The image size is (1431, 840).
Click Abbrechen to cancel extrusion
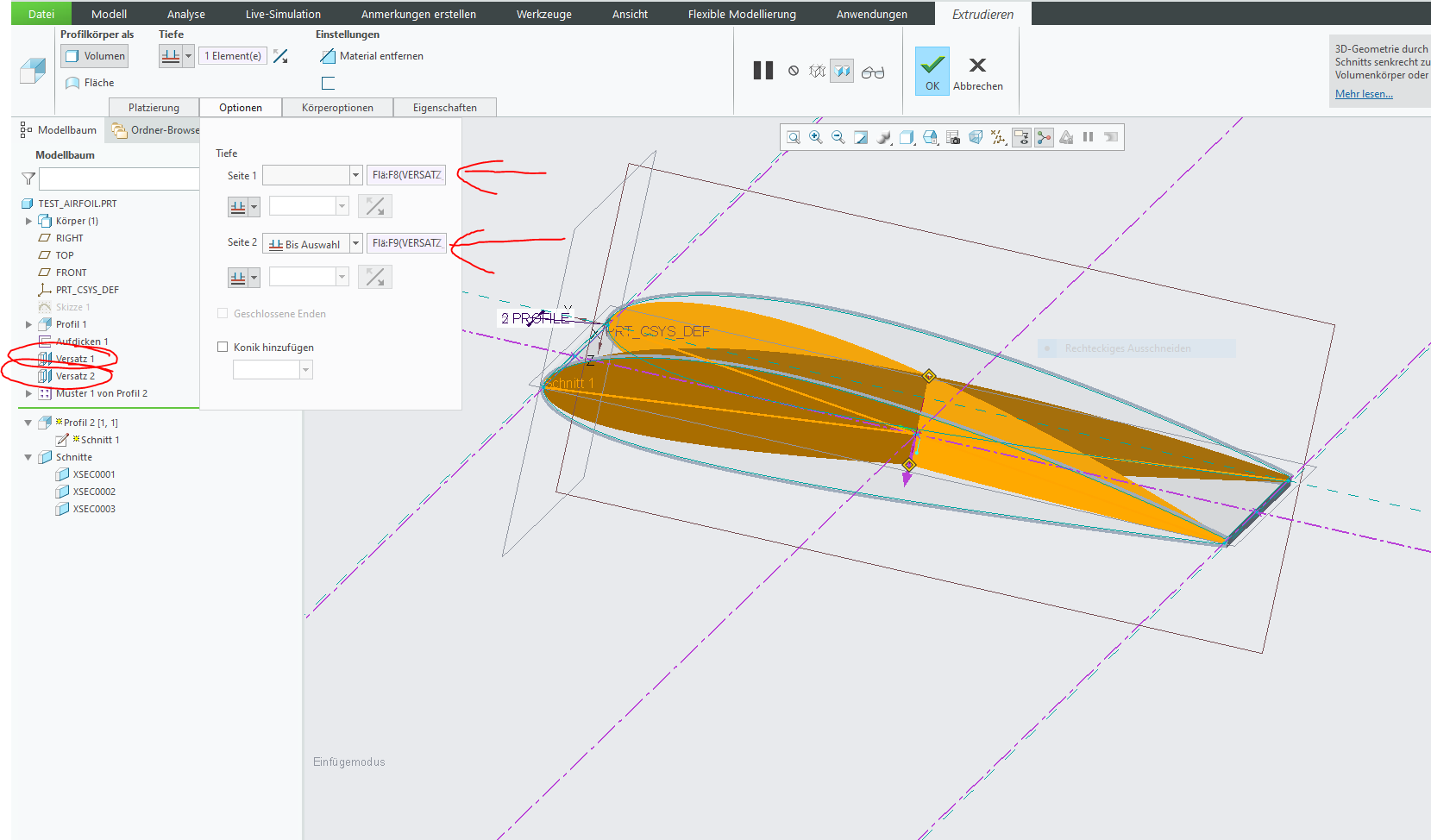tap(978, 72)
